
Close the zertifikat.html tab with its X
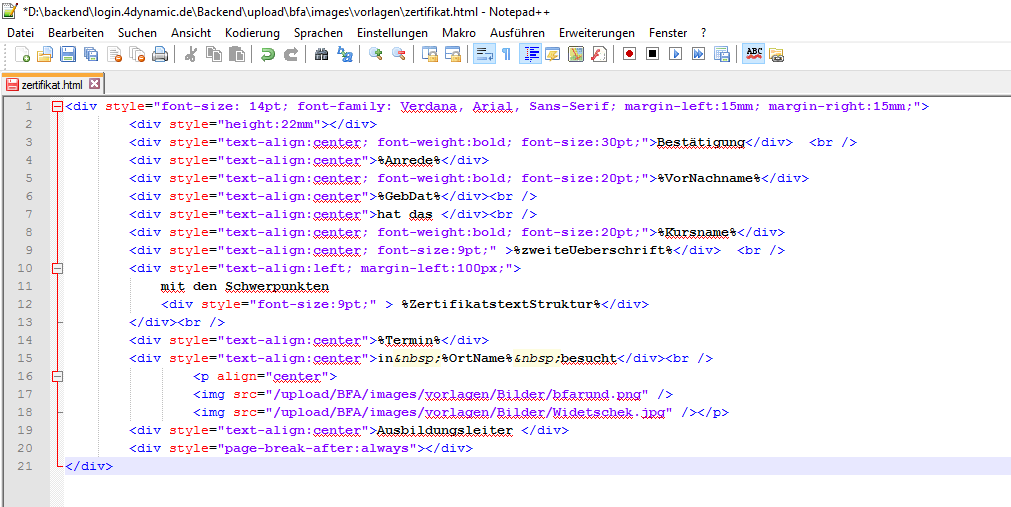pos(94,84)
